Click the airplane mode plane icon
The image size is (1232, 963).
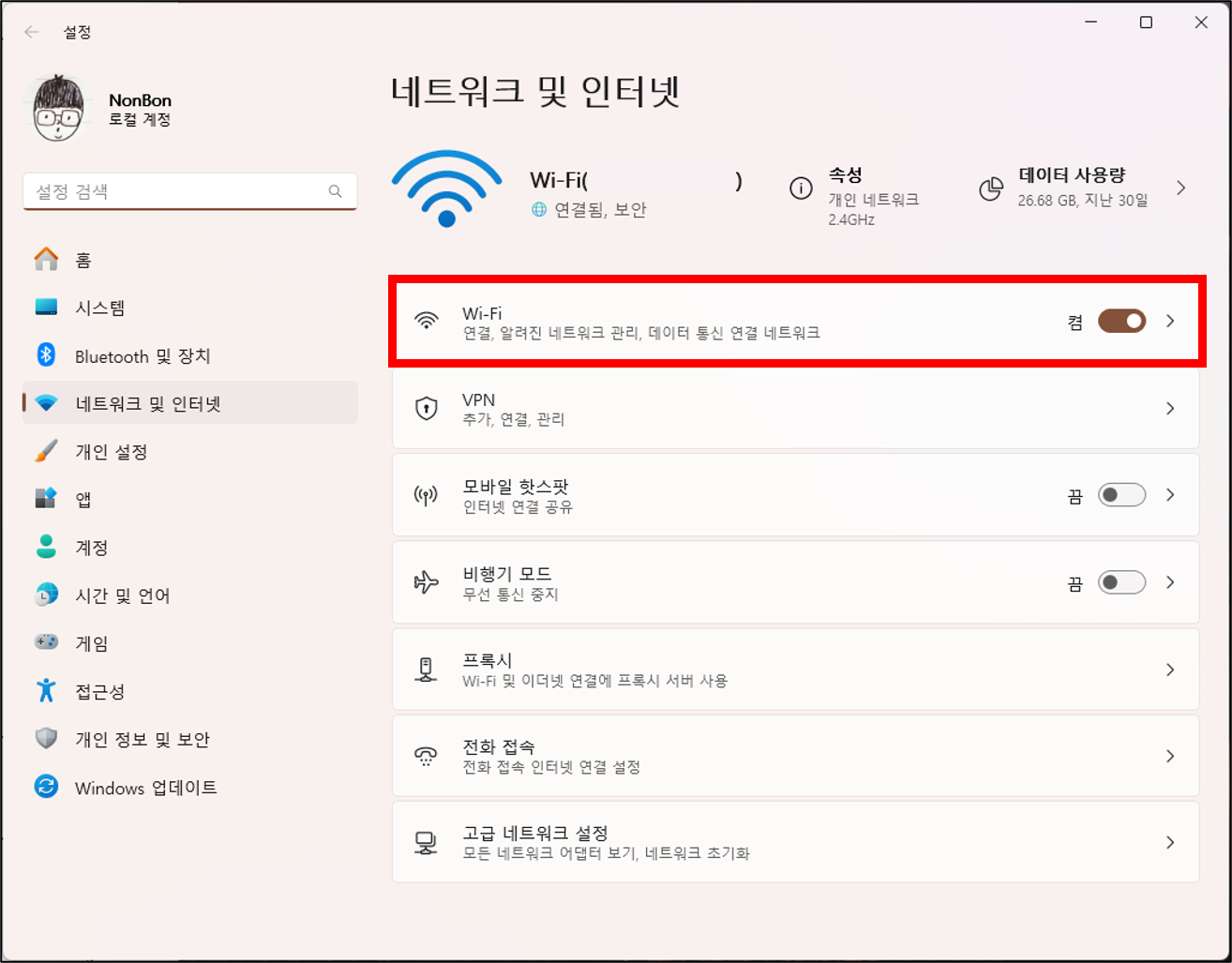pyautogui.click(x=427, y=582)
